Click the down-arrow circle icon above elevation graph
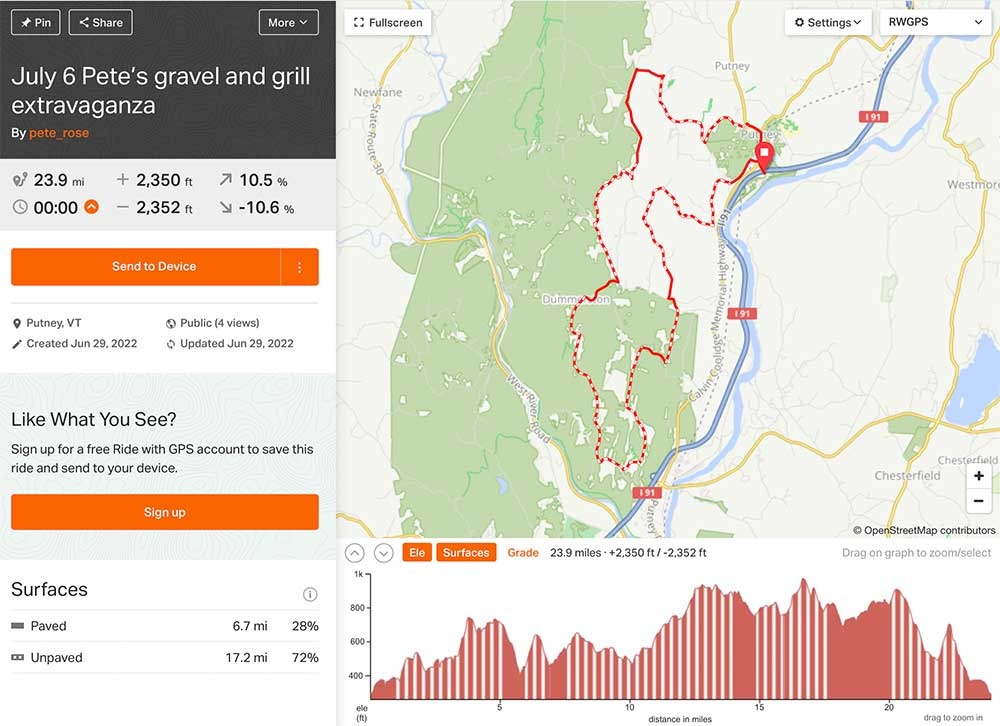1000x726 pixels. [x=383, y=553]
